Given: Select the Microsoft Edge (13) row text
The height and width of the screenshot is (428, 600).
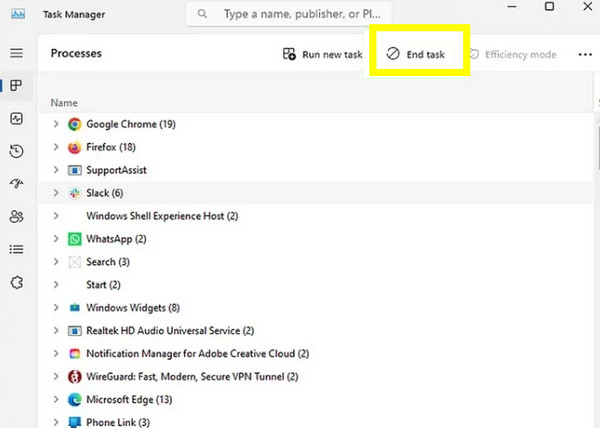Looking at the screenshot, I should (129, 400).
